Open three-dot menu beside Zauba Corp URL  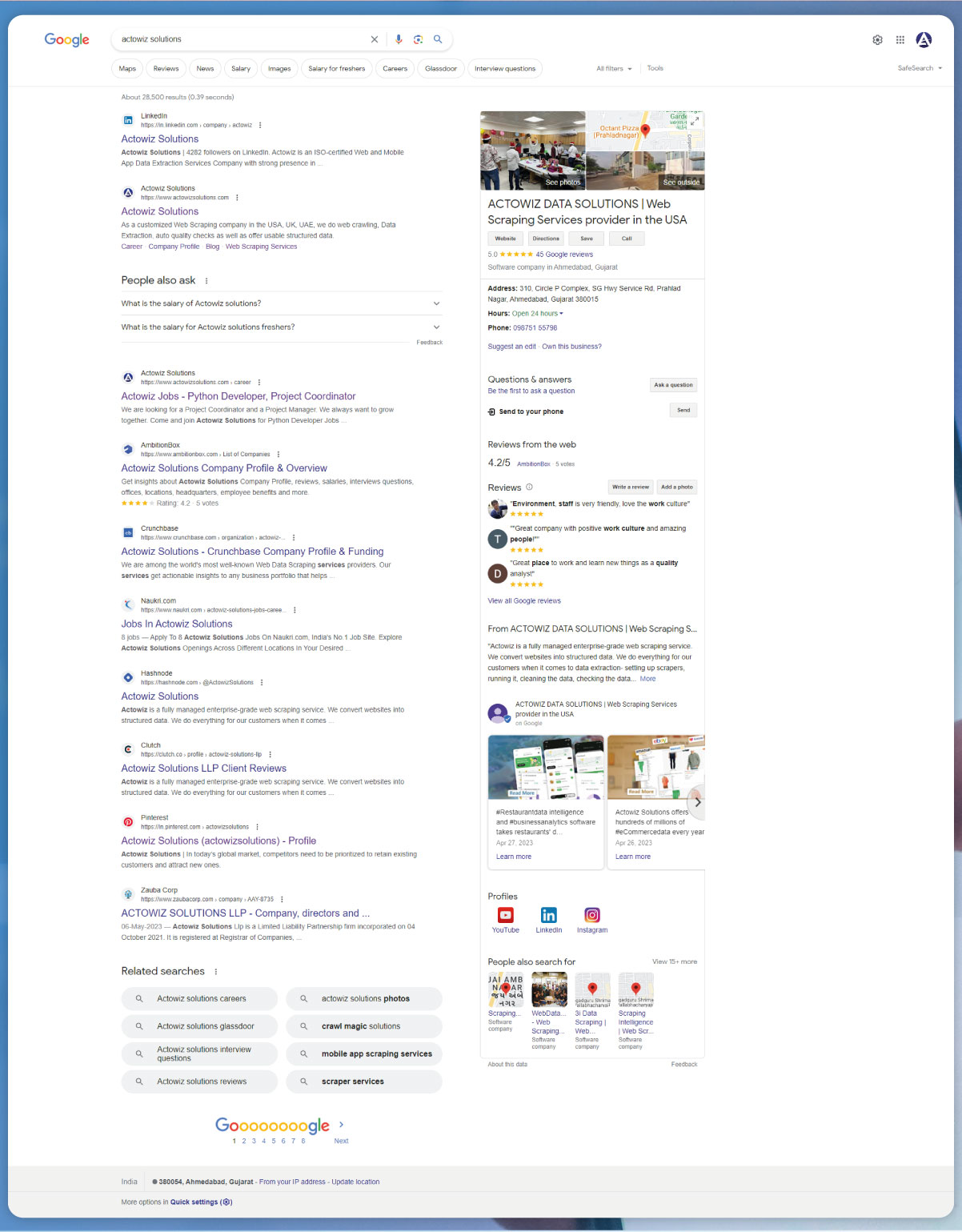[282, 899]
